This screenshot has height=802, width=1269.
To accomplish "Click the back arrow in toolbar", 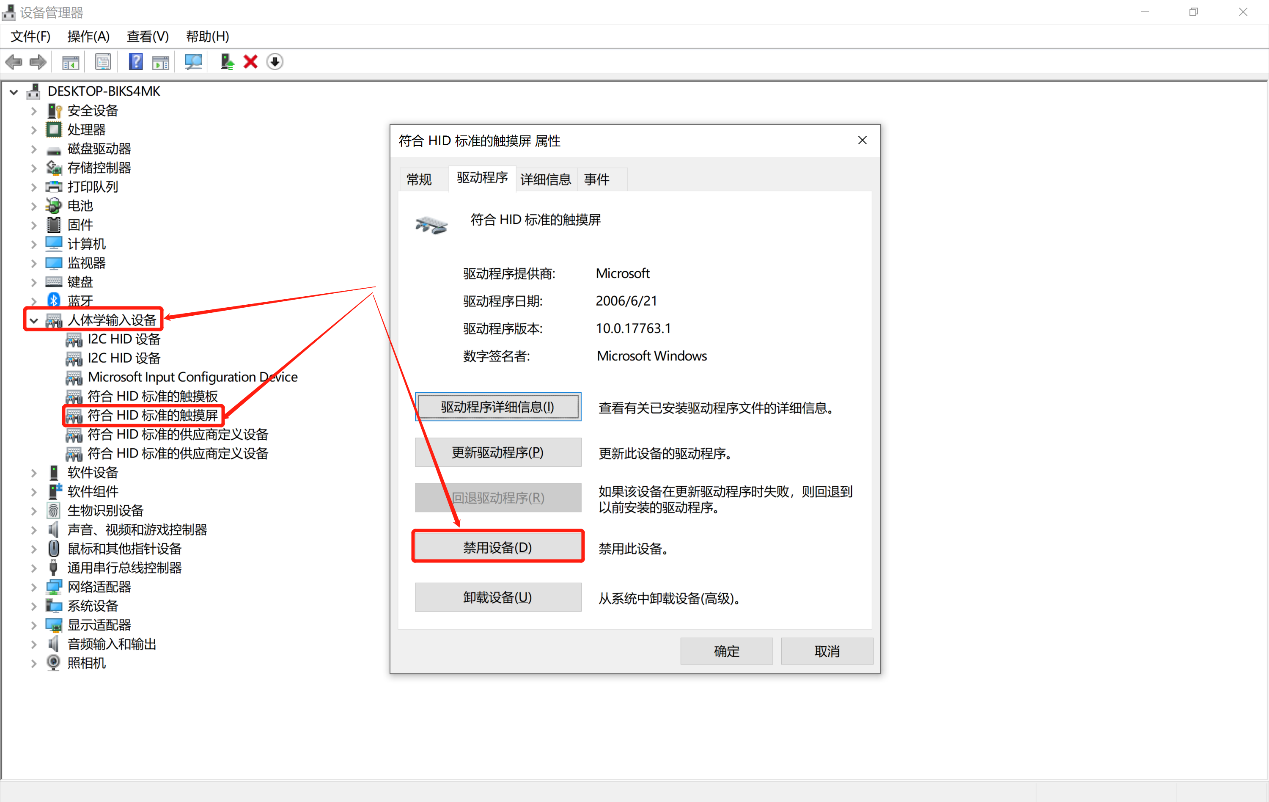I will coord(14,62).
